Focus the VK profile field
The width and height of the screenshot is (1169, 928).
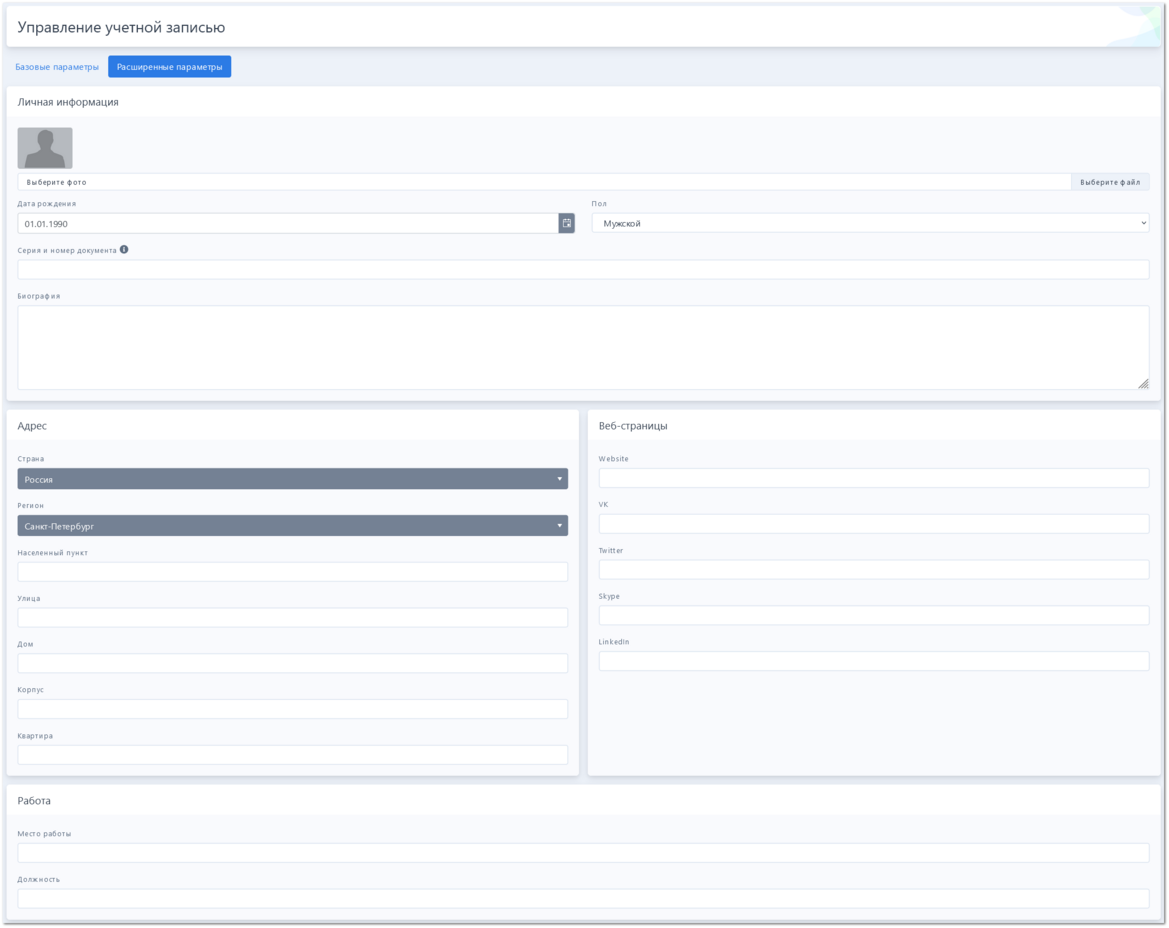coord(873,524)
